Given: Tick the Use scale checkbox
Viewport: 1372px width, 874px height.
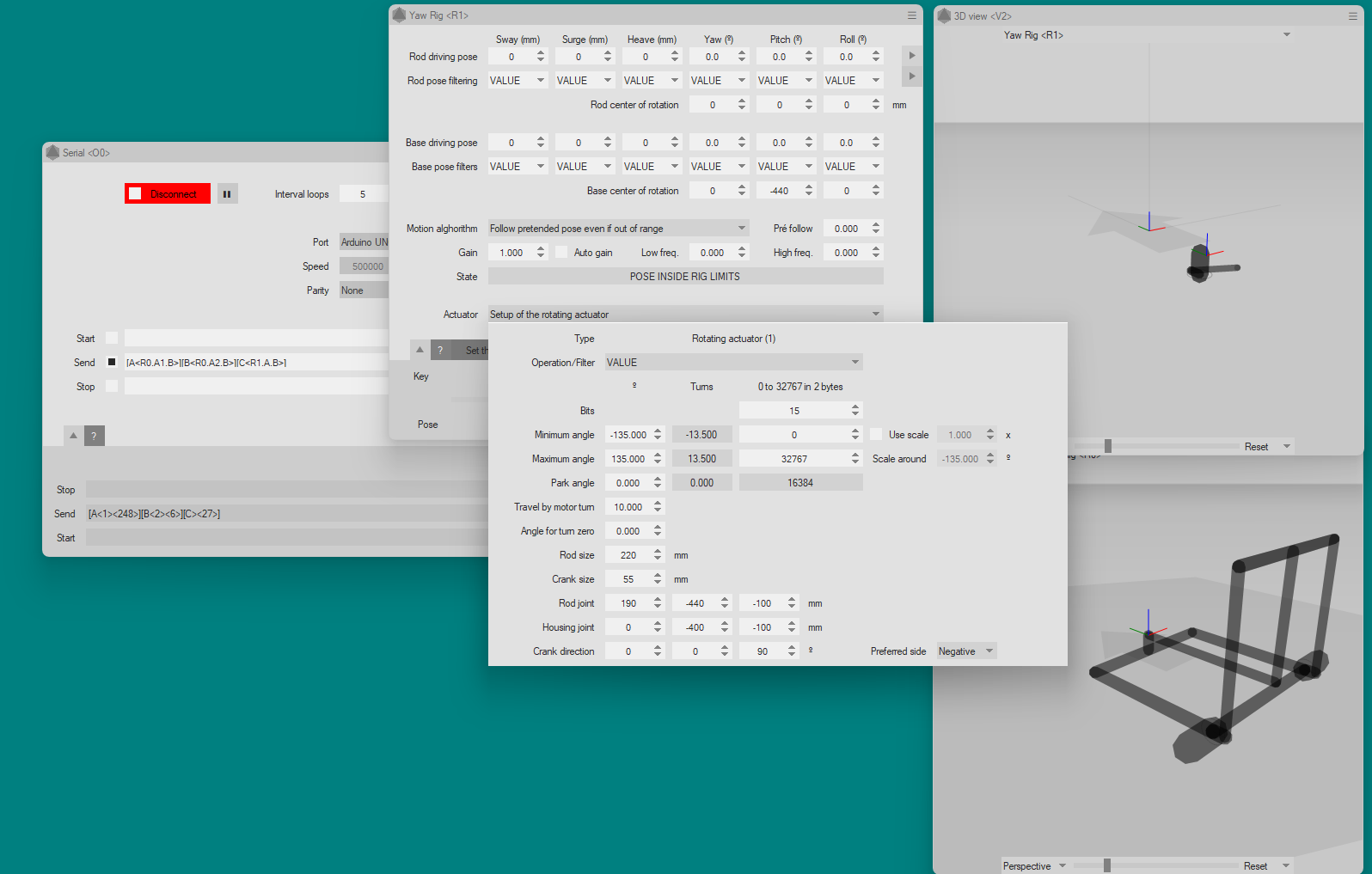Looking at the screenshot, I should 876,435.
